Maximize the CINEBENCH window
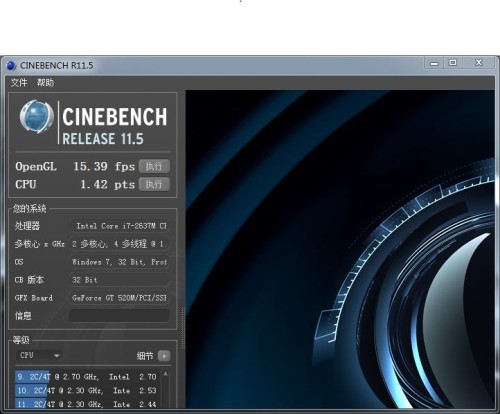 point(453,63)
